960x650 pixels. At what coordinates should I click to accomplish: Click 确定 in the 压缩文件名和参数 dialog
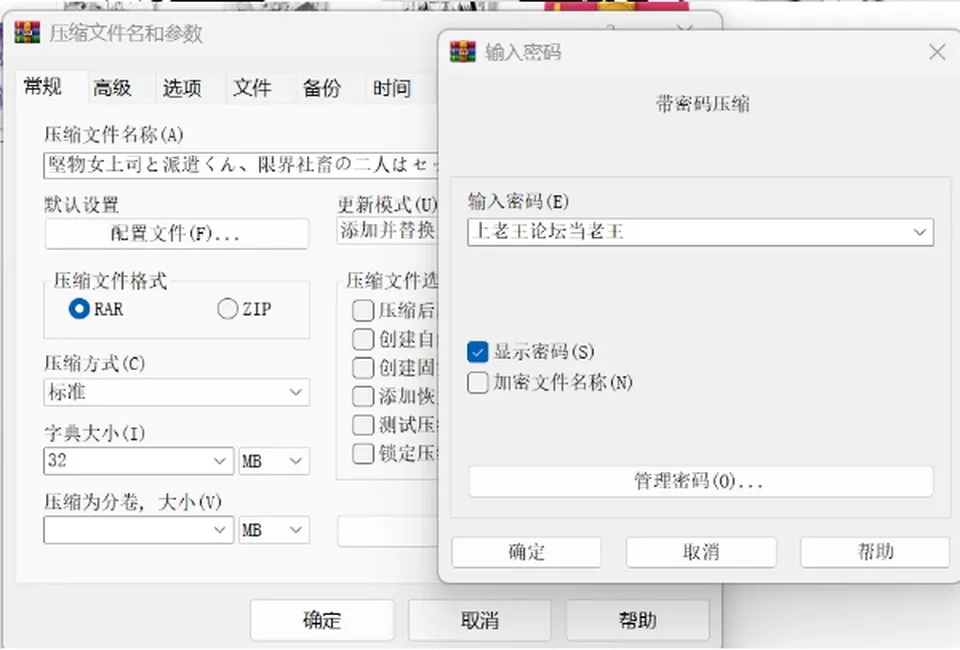pos(321,620)
